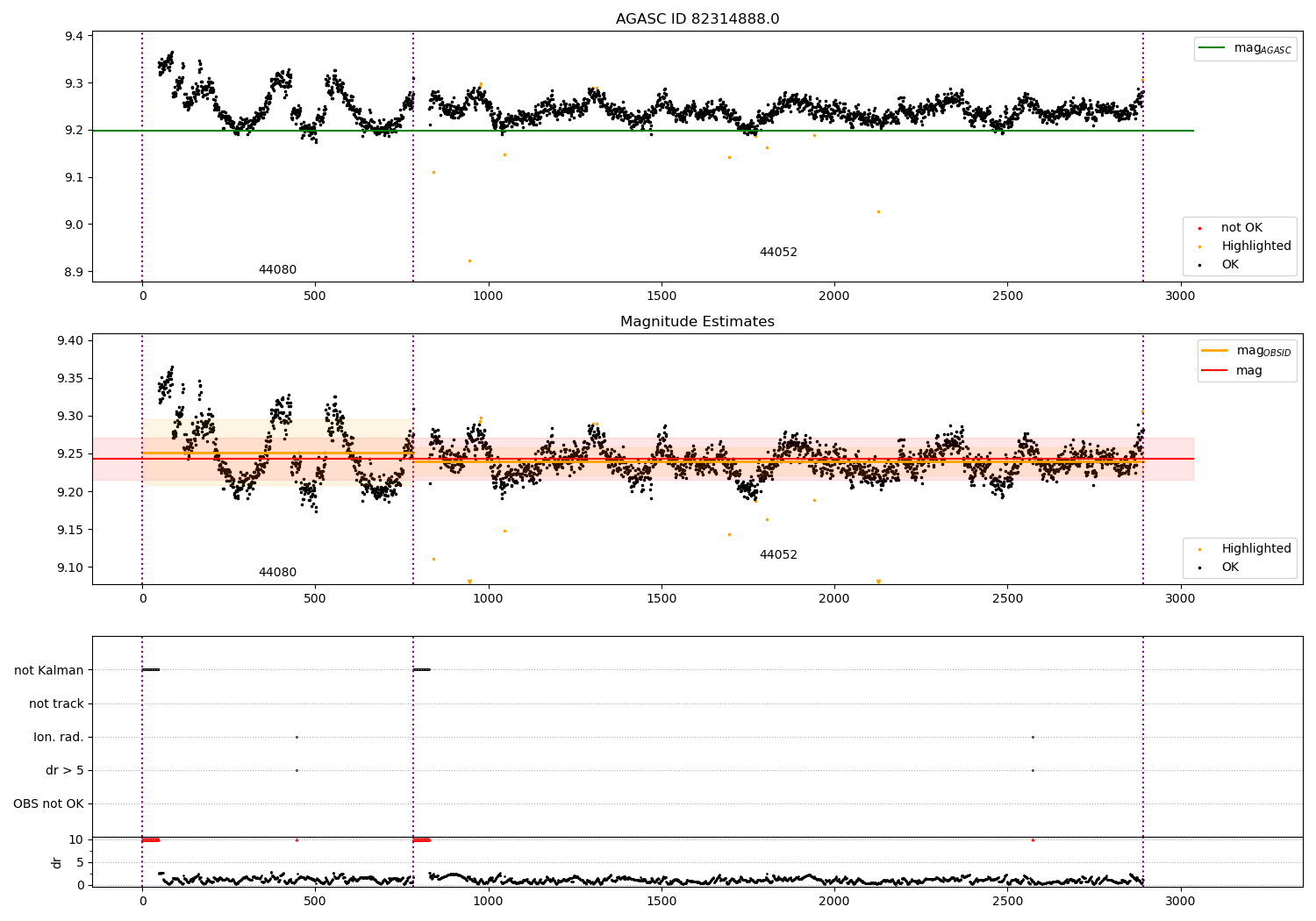
Task: Click the 9.0 y-tick label in top plot
Action: pyautogui.click(x=74, y=225)
